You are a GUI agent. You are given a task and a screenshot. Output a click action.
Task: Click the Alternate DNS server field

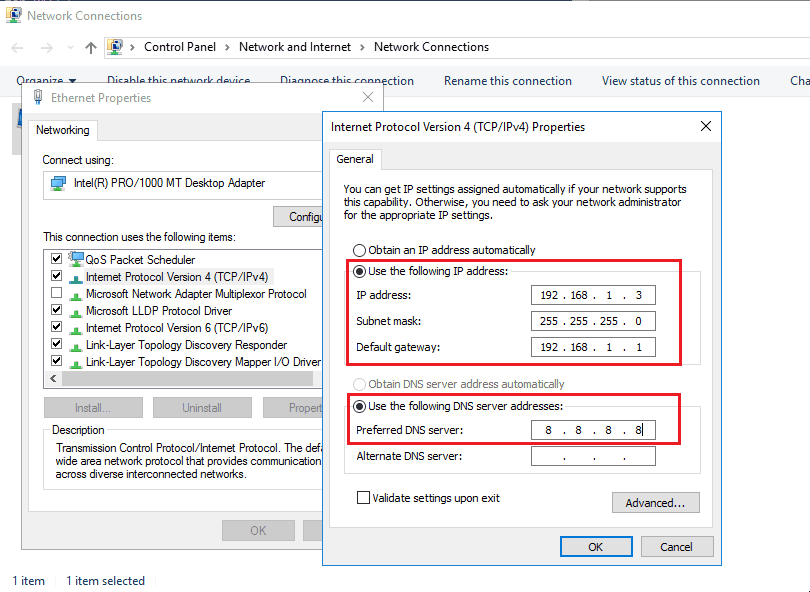pyautogui.click(x=593, y=456)
